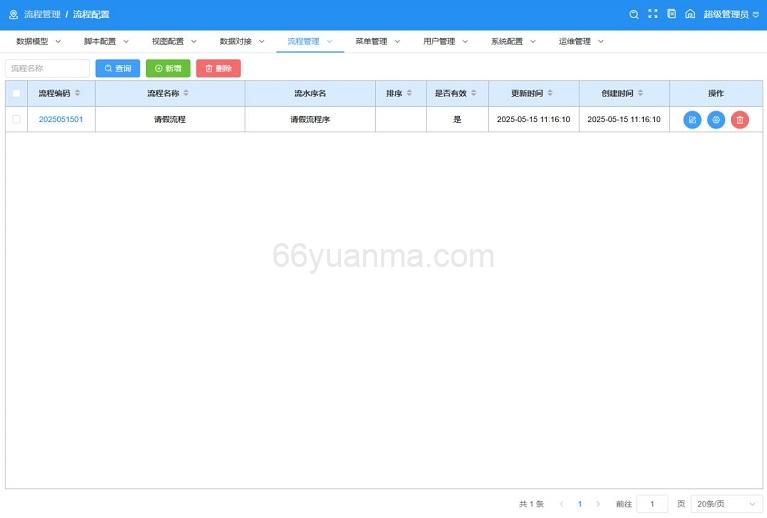
Task: Sort by 流程名称 column arrows
Action: [186, 93]
